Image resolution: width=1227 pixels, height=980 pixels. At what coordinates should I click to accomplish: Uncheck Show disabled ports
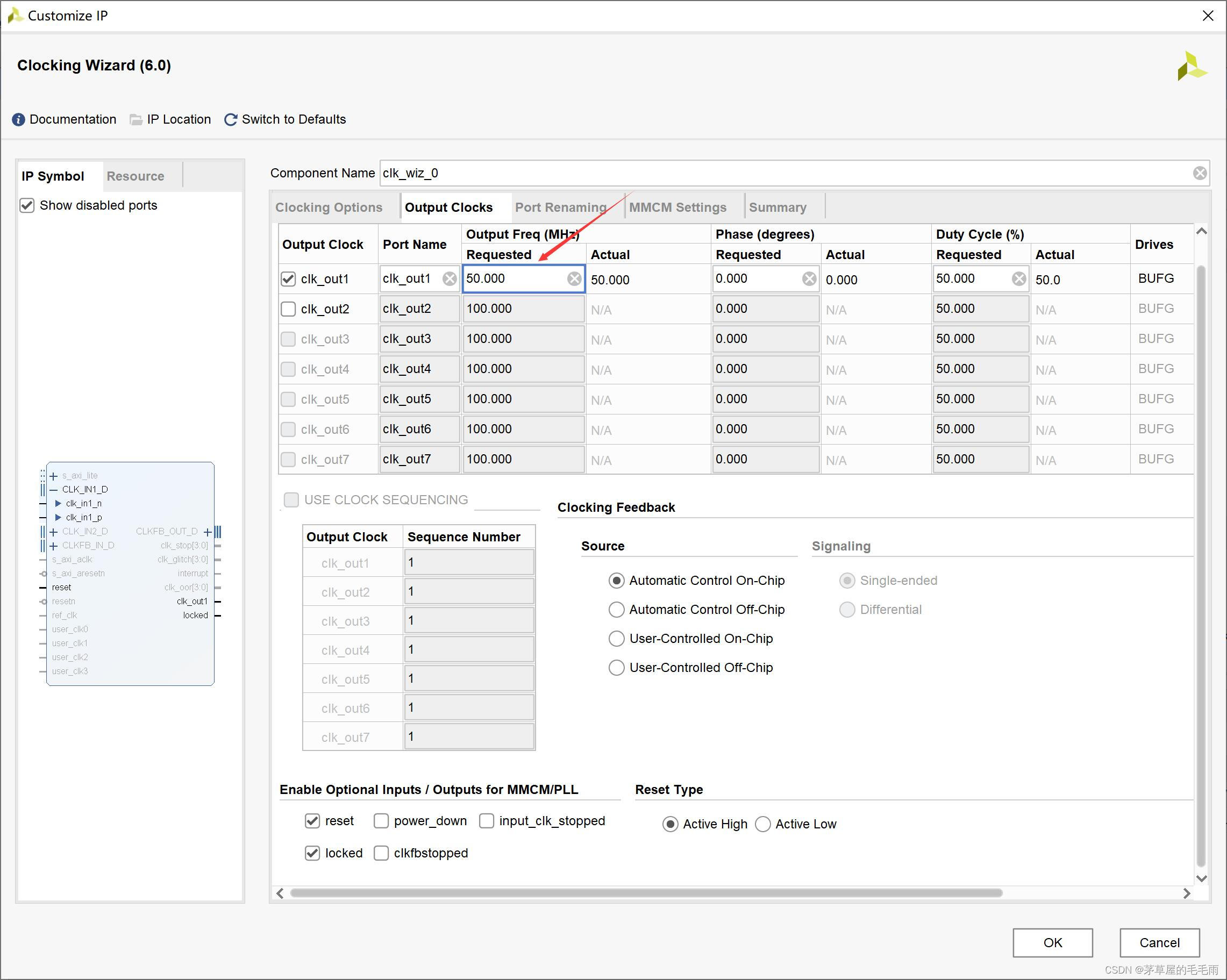click(27, 205)
